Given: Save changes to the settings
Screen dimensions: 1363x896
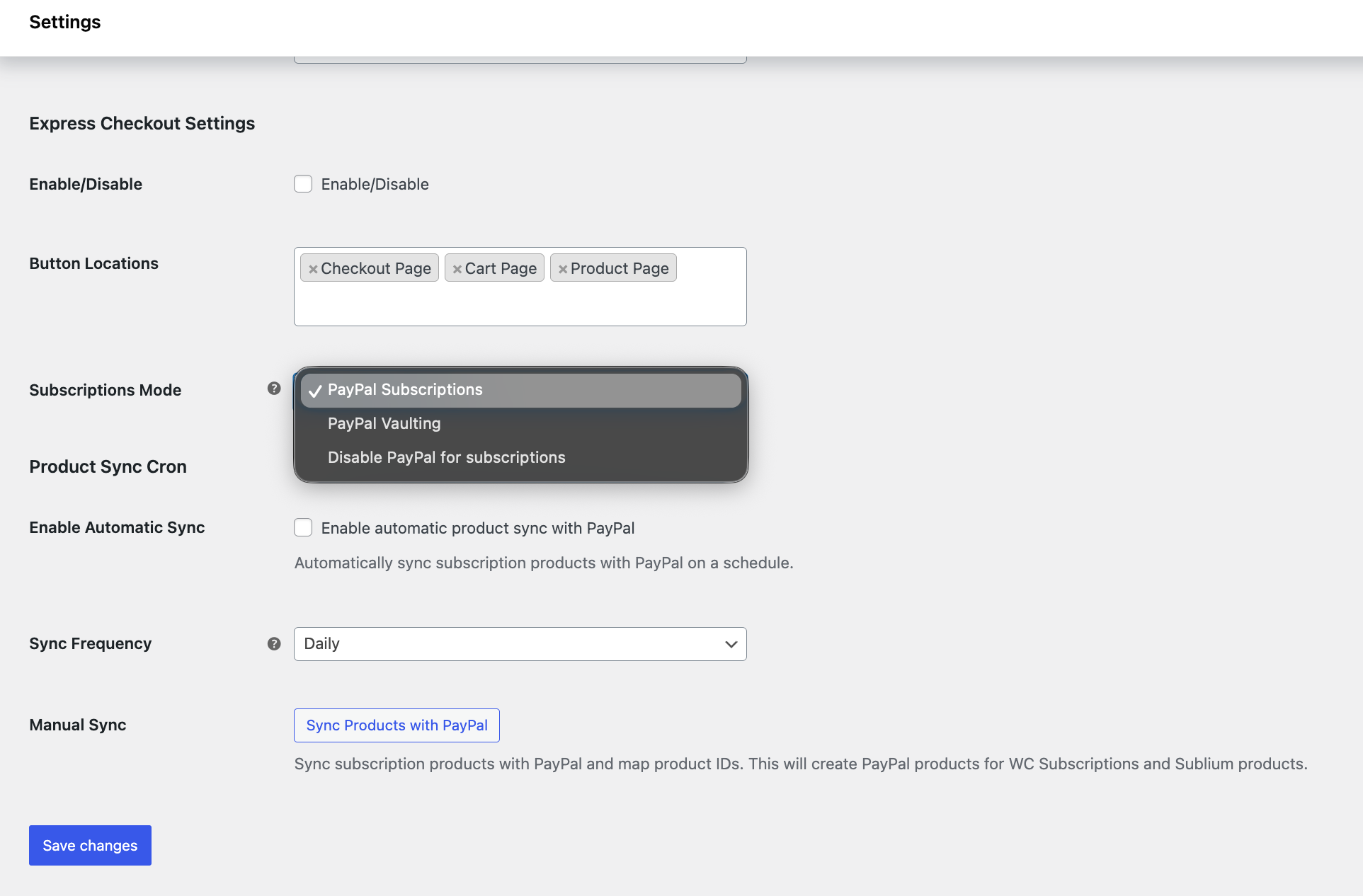Looking at the screenshot, I should point(89,845).
